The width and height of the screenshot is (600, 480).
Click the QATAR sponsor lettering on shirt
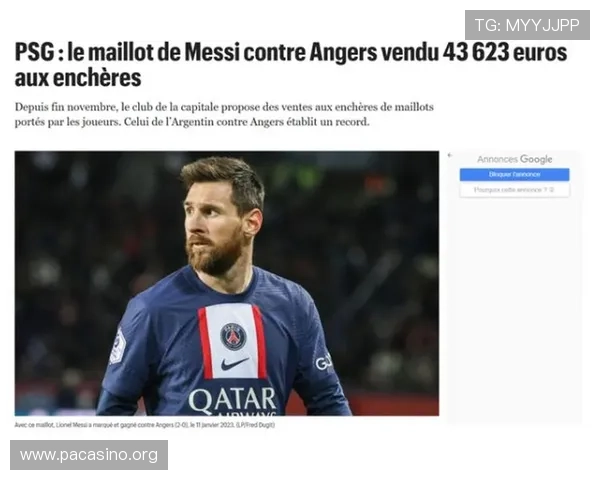click(x=232, y=400)
